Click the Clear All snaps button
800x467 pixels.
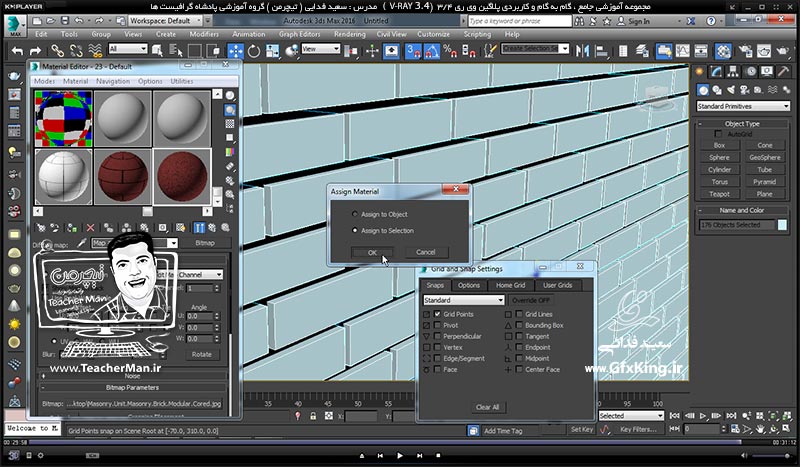[487, 407]
